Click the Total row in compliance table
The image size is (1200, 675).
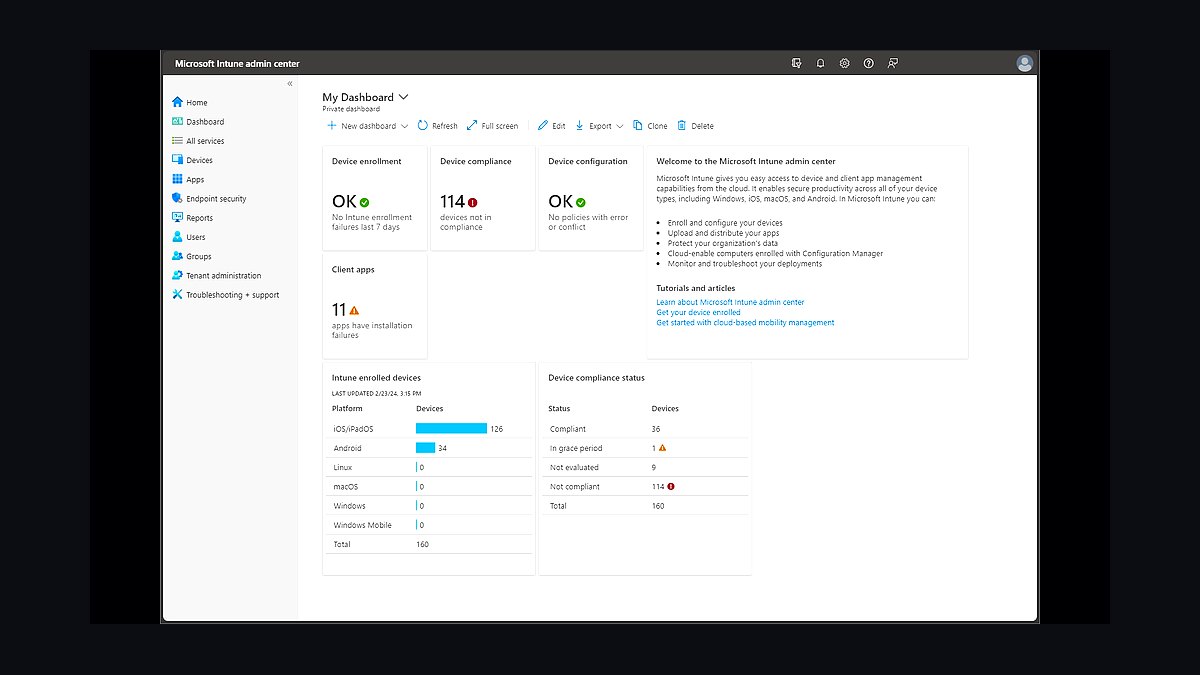tap(647, 506)
